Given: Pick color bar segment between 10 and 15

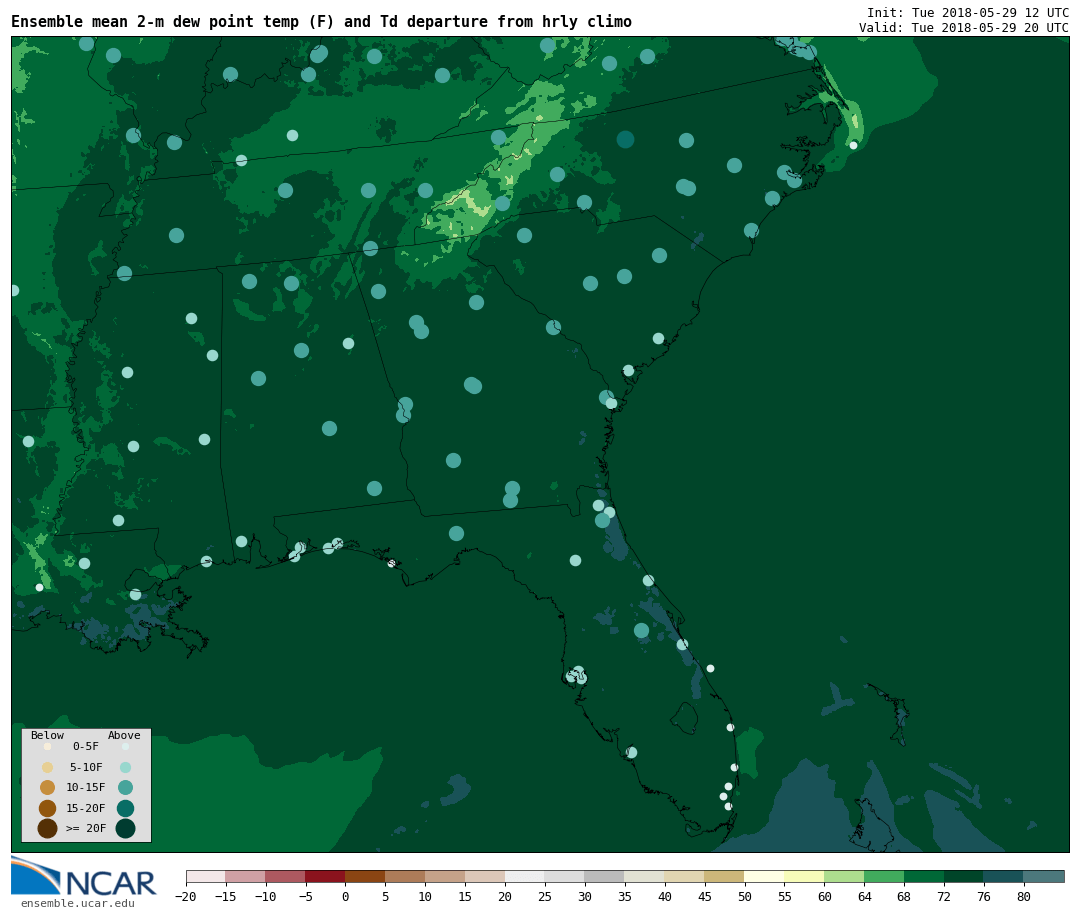Looking at the screenshot, I should 445,876.
